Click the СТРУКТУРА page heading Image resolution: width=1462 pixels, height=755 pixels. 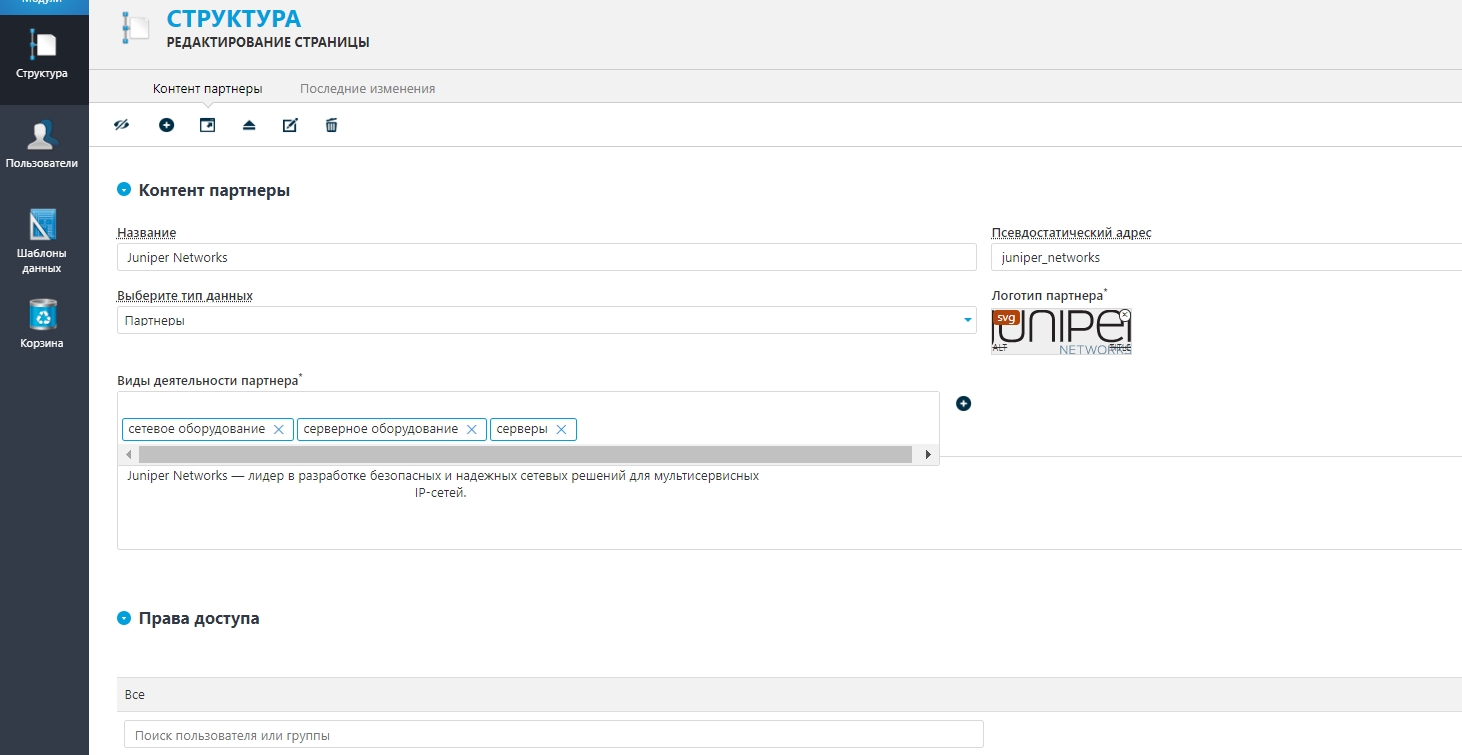click(x=234, y=18)
